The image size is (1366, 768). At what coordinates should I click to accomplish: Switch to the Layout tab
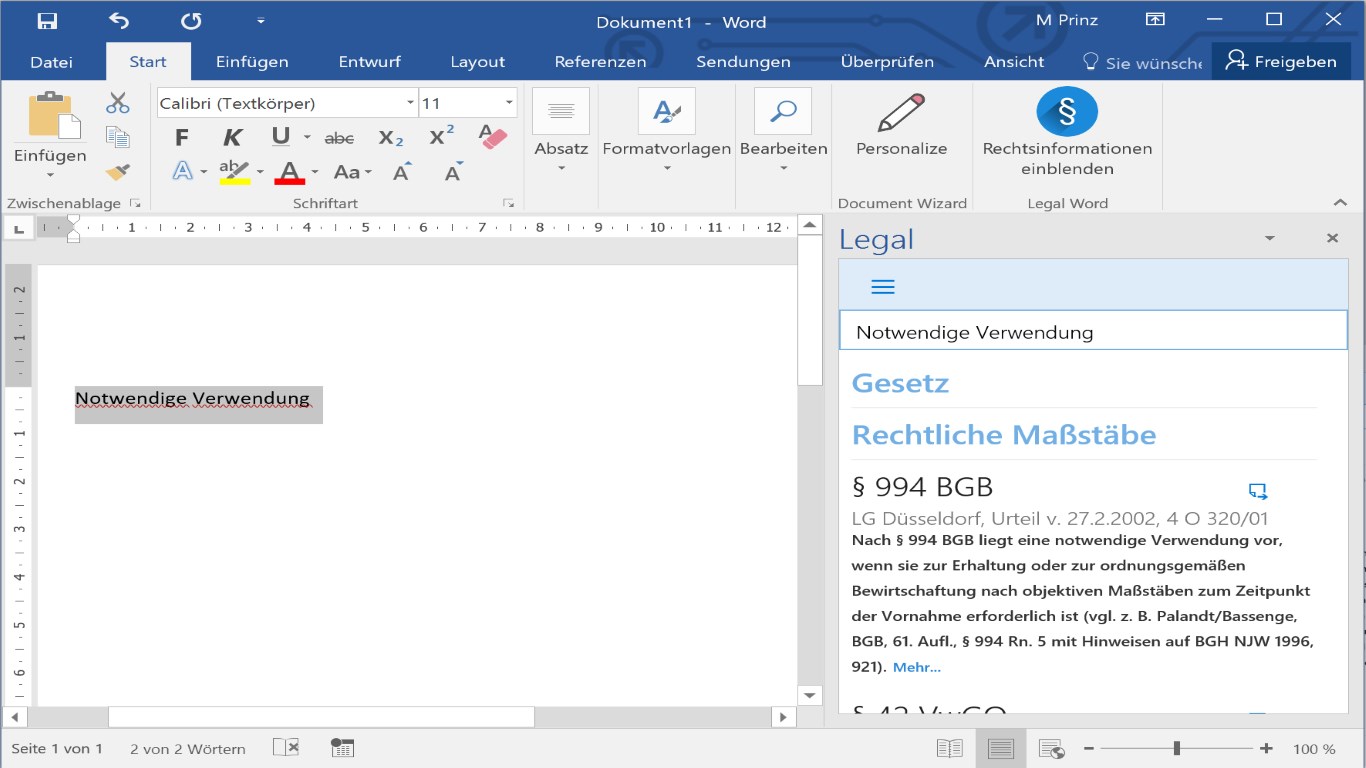(478, 62)
